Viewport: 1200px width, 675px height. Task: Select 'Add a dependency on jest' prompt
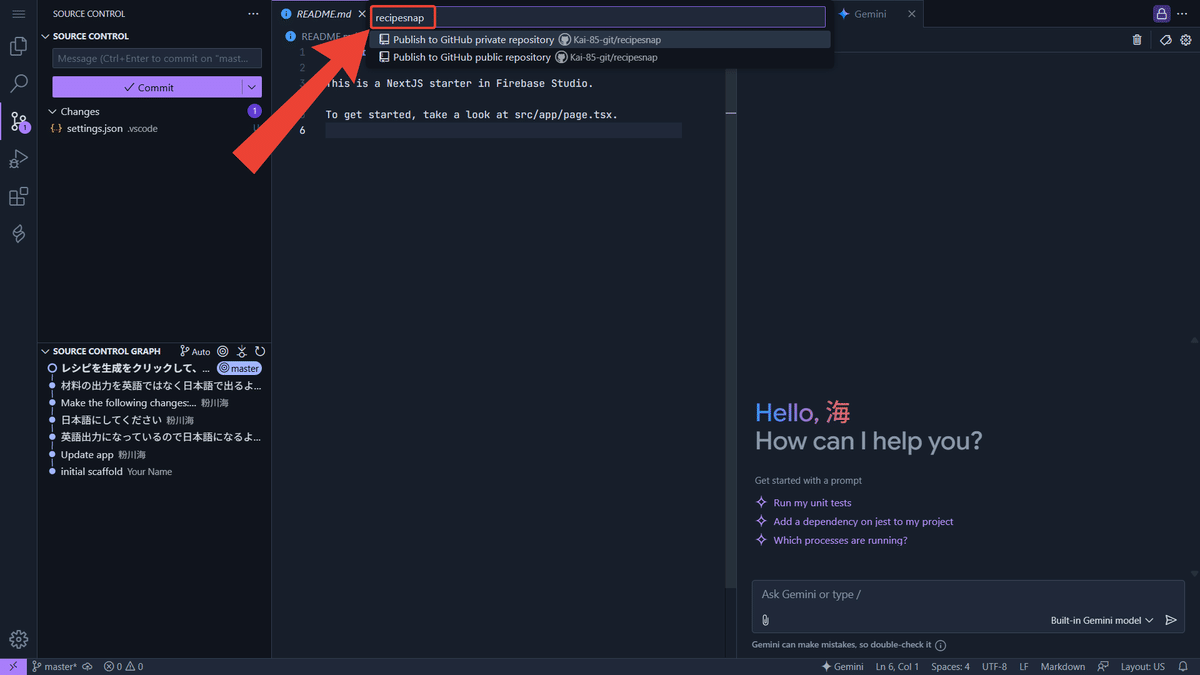point(863,522)
